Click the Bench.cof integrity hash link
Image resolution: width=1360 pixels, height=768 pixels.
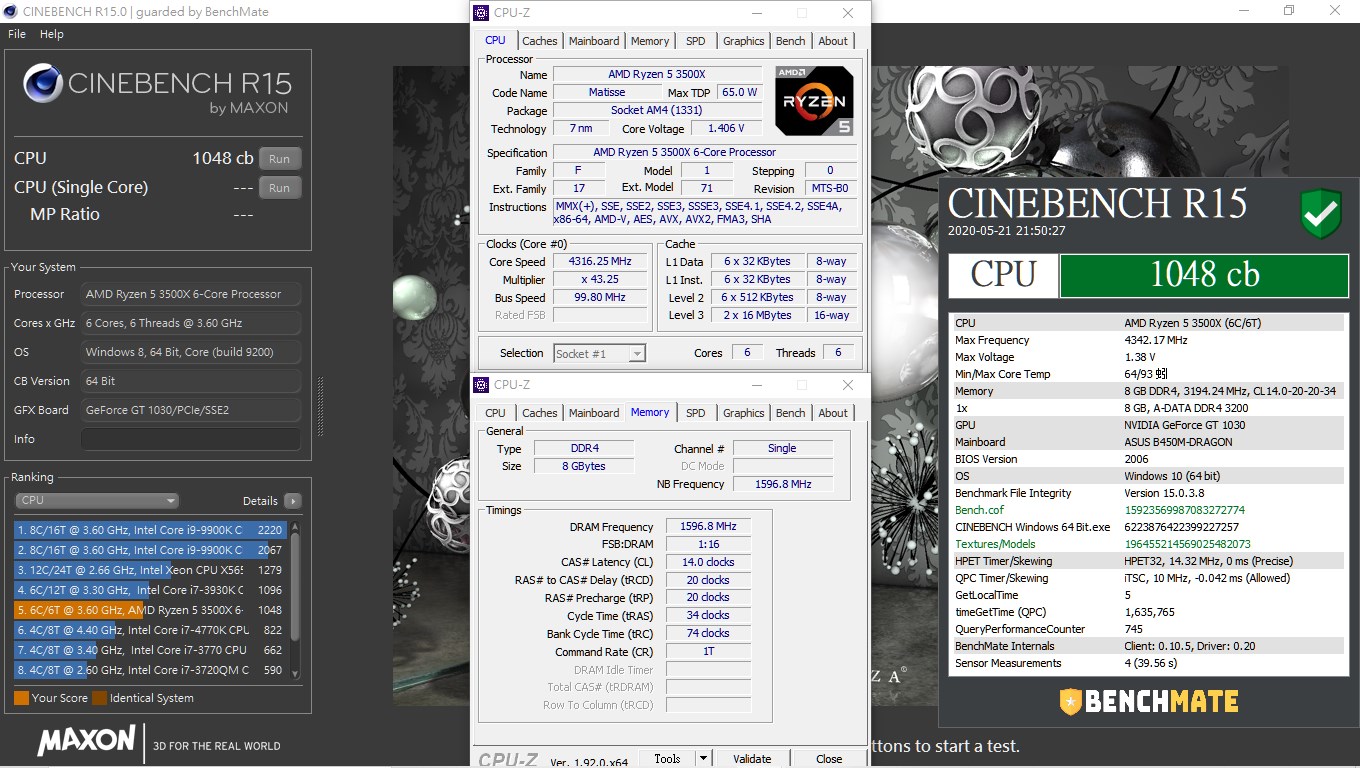pyautogui.click(x=1184, y=510)
